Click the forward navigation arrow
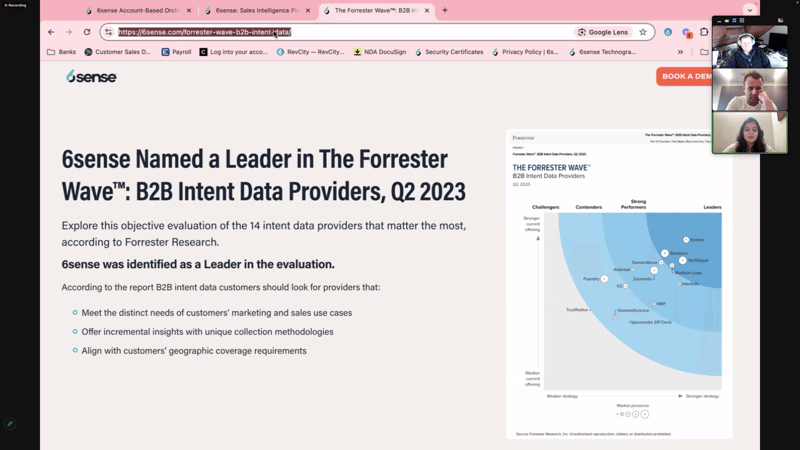This screenshot has width=800, height=450. click(69, 32)
